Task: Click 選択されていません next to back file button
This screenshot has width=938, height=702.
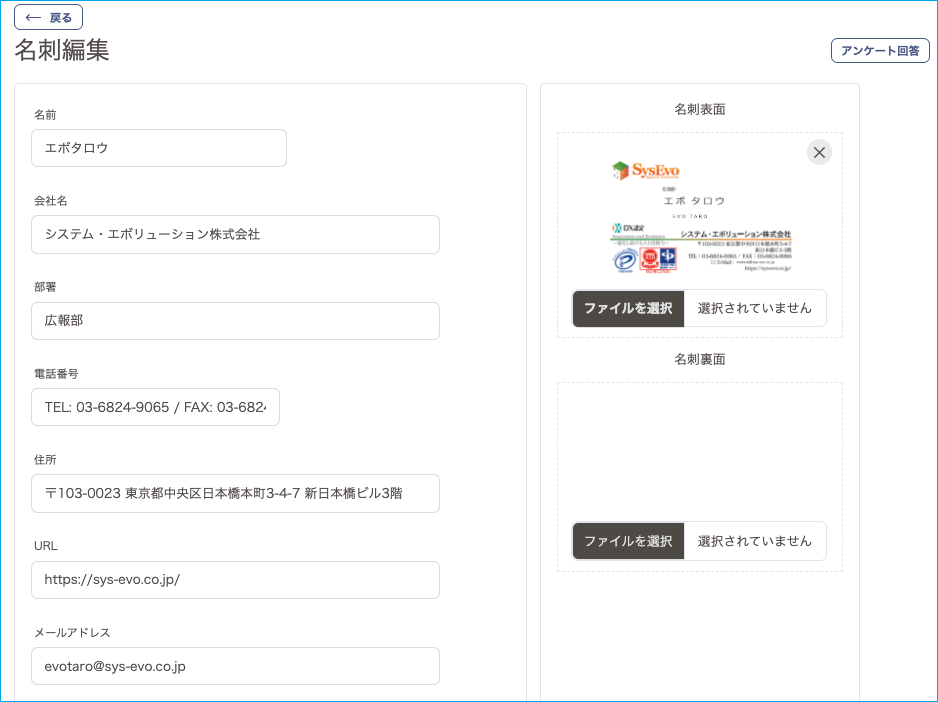Action: pos(755,540)
